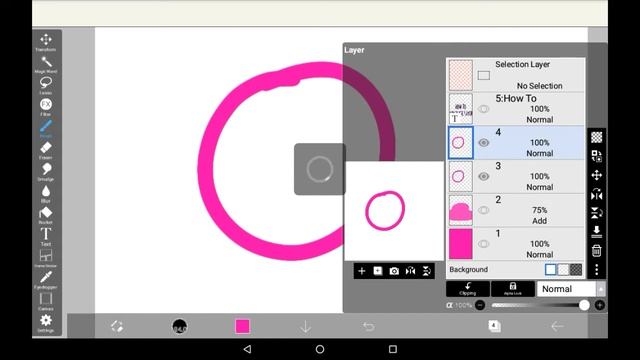Show layer 2 with eye icon
Image resolution: width=640 pixels, height=360 pixels.
484,210
